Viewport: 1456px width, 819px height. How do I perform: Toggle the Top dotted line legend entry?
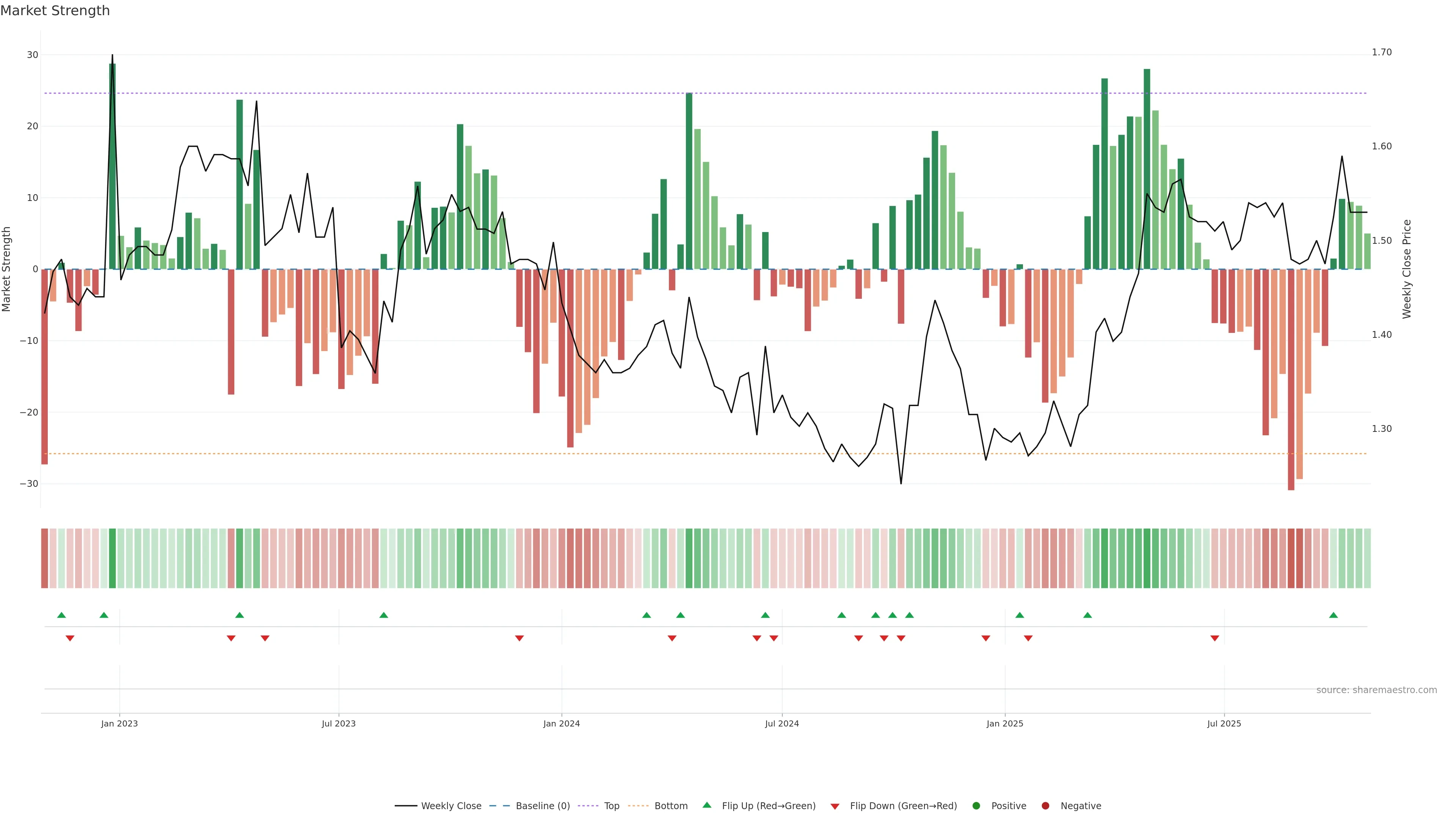point(611,805)
